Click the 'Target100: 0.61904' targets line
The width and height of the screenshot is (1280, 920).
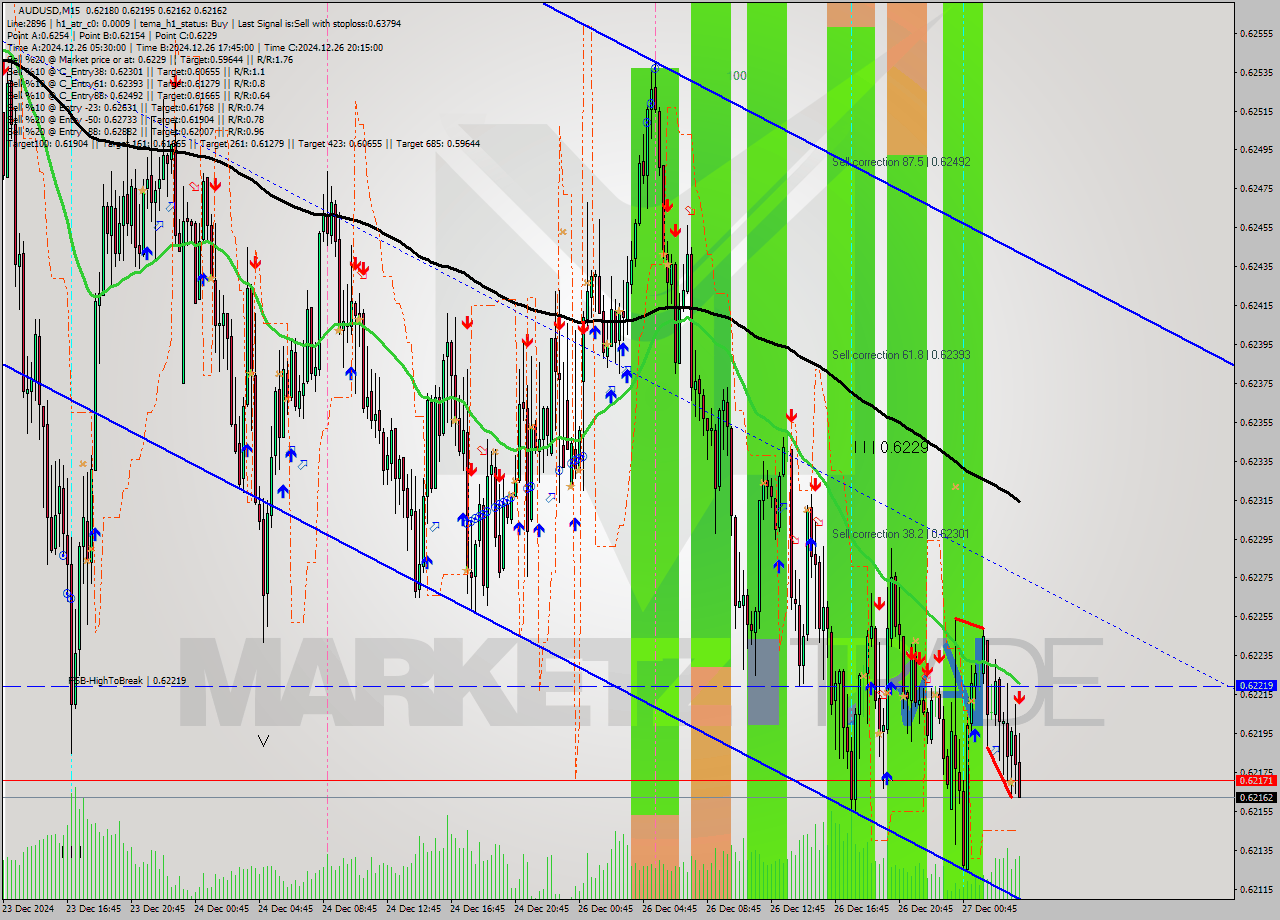[x=243, y=143]
